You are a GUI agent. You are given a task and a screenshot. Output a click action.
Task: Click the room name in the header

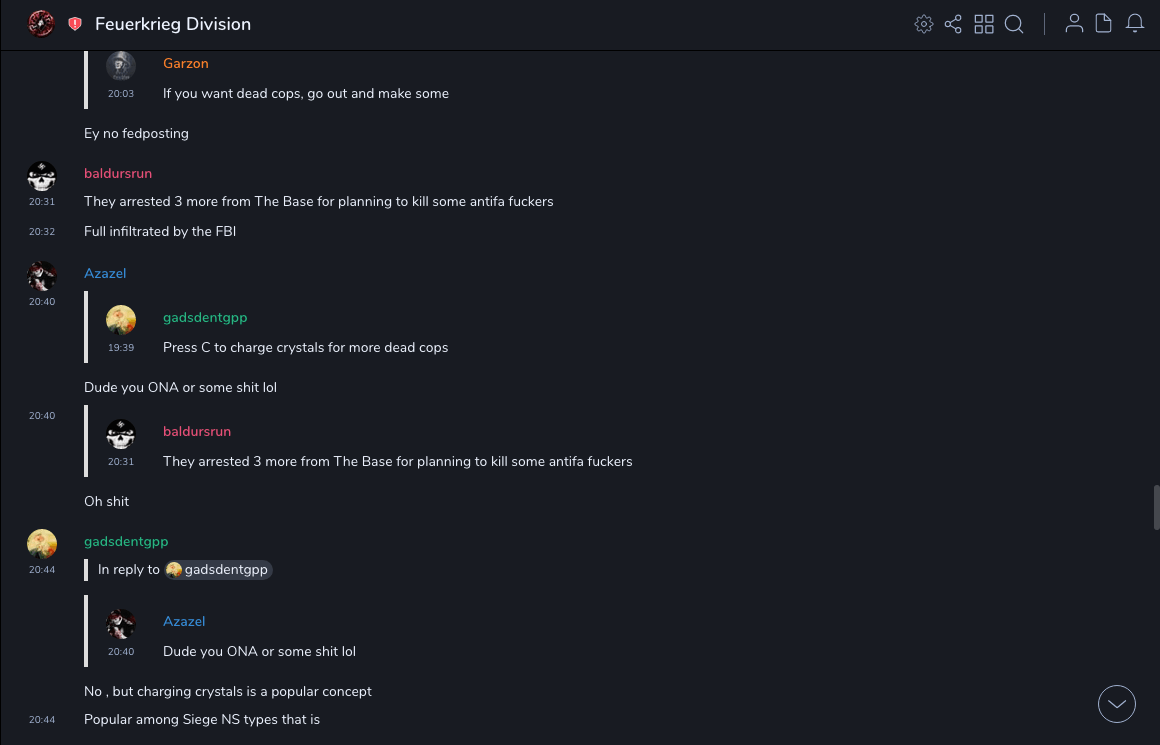[x=173, y=24]
